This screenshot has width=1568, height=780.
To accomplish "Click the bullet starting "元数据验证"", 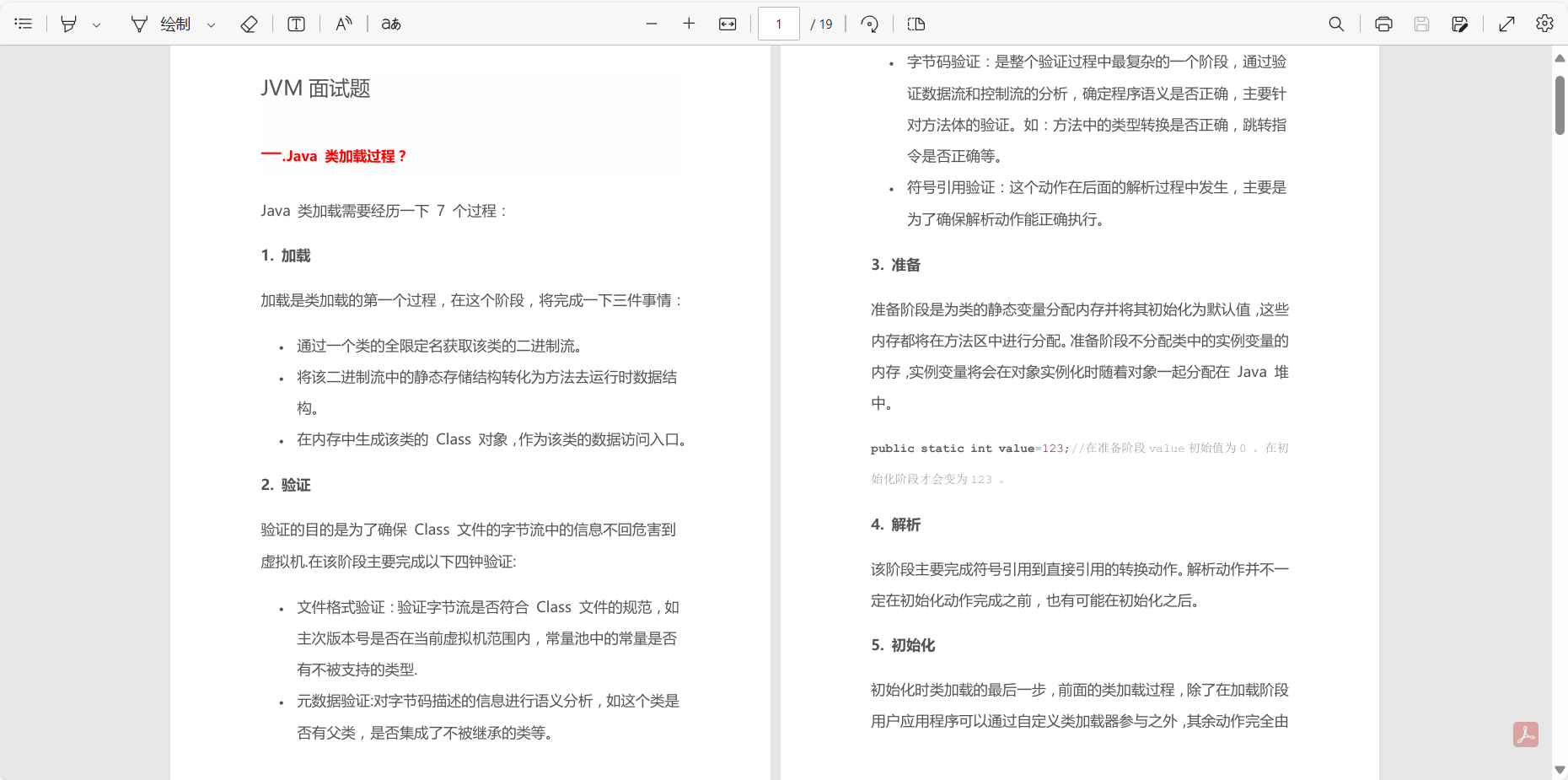I will click(x=488, y=717).
